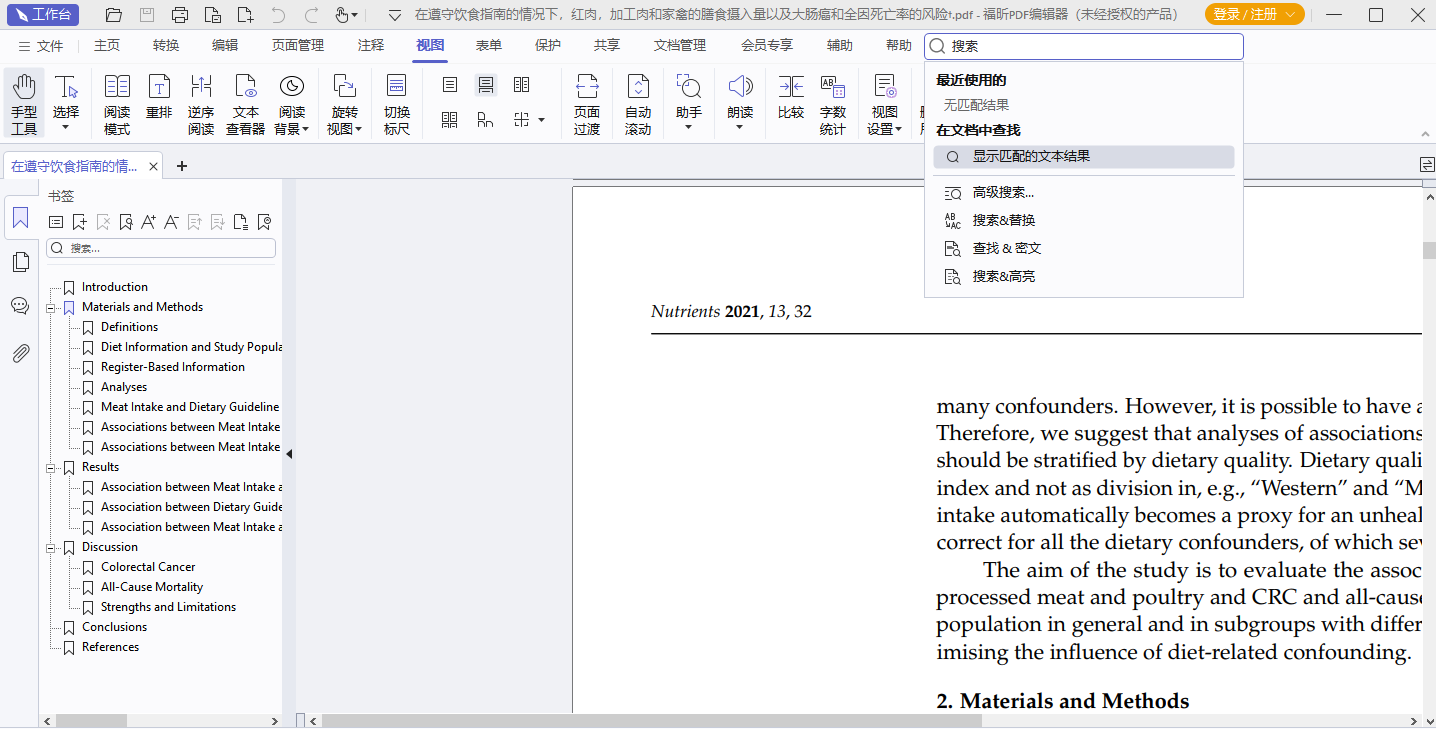Open the bookmarks side panel
The width and height of the screenshot is (1436, 729).
(20, 218)
